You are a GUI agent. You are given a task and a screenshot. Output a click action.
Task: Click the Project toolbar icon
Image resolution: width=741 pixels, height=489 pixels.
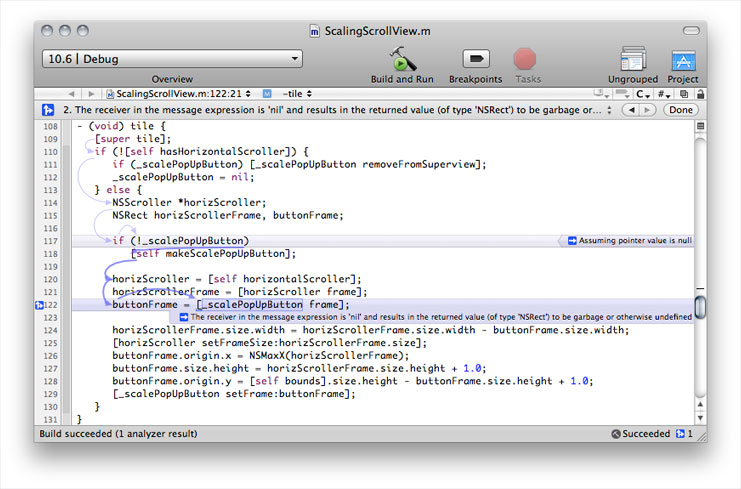coord(683,58)
